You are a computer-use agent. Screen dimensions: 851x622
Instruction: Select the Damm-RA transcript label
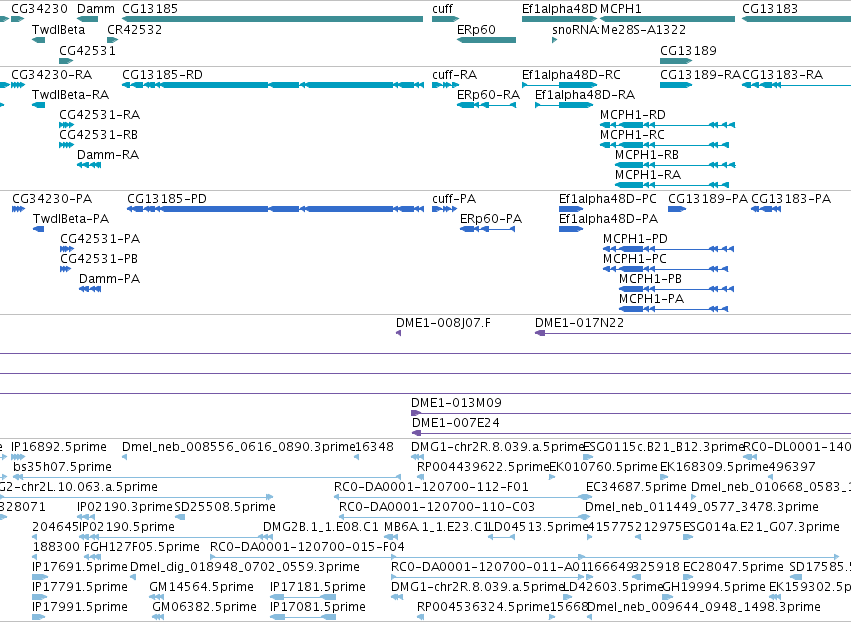pyautogui.click(x=108, y=155)
